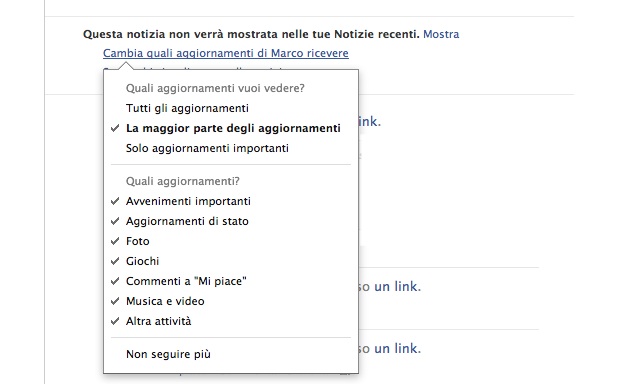Viewport: 625px width, 384px height.
Task: Click the 'Quali aggiornamenti vuoi vedere?' heading text
Action: [x=215, y=88]
